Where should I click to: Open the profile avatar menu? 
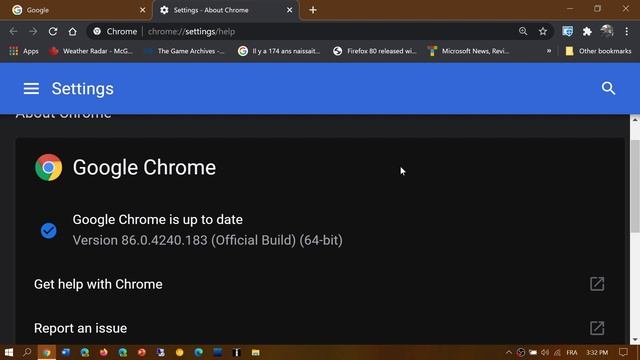click(607, 31)
